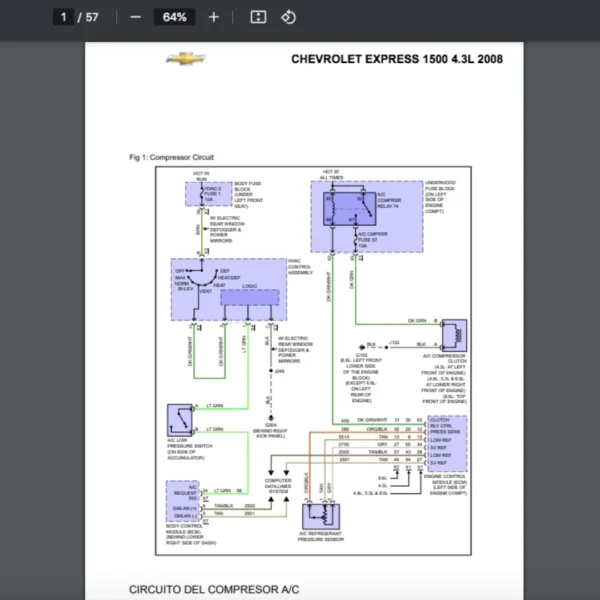Rotate the document counterclockwise
The height and width of the screenshot is (600, 600).
click(288, 17)
